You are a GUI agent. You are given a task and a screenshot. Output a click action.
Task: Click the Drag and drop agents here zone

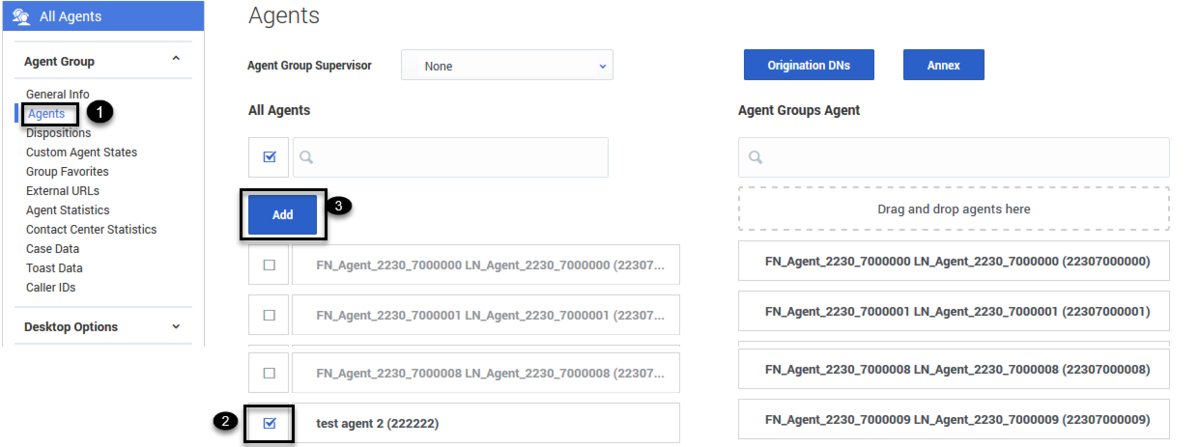coord(953,209)
